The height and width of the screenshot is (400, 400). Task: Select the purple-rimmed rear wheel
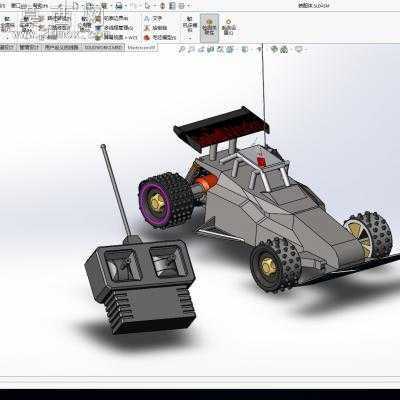coord(165,200)
